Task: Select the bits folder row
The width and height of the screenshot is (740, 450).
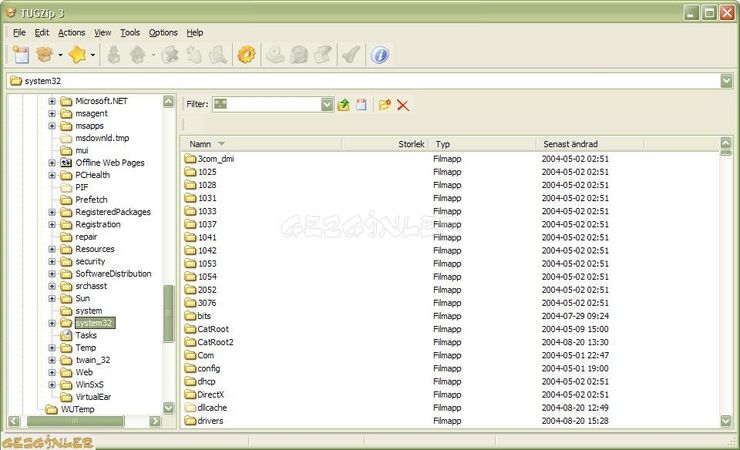Action: 450,316
